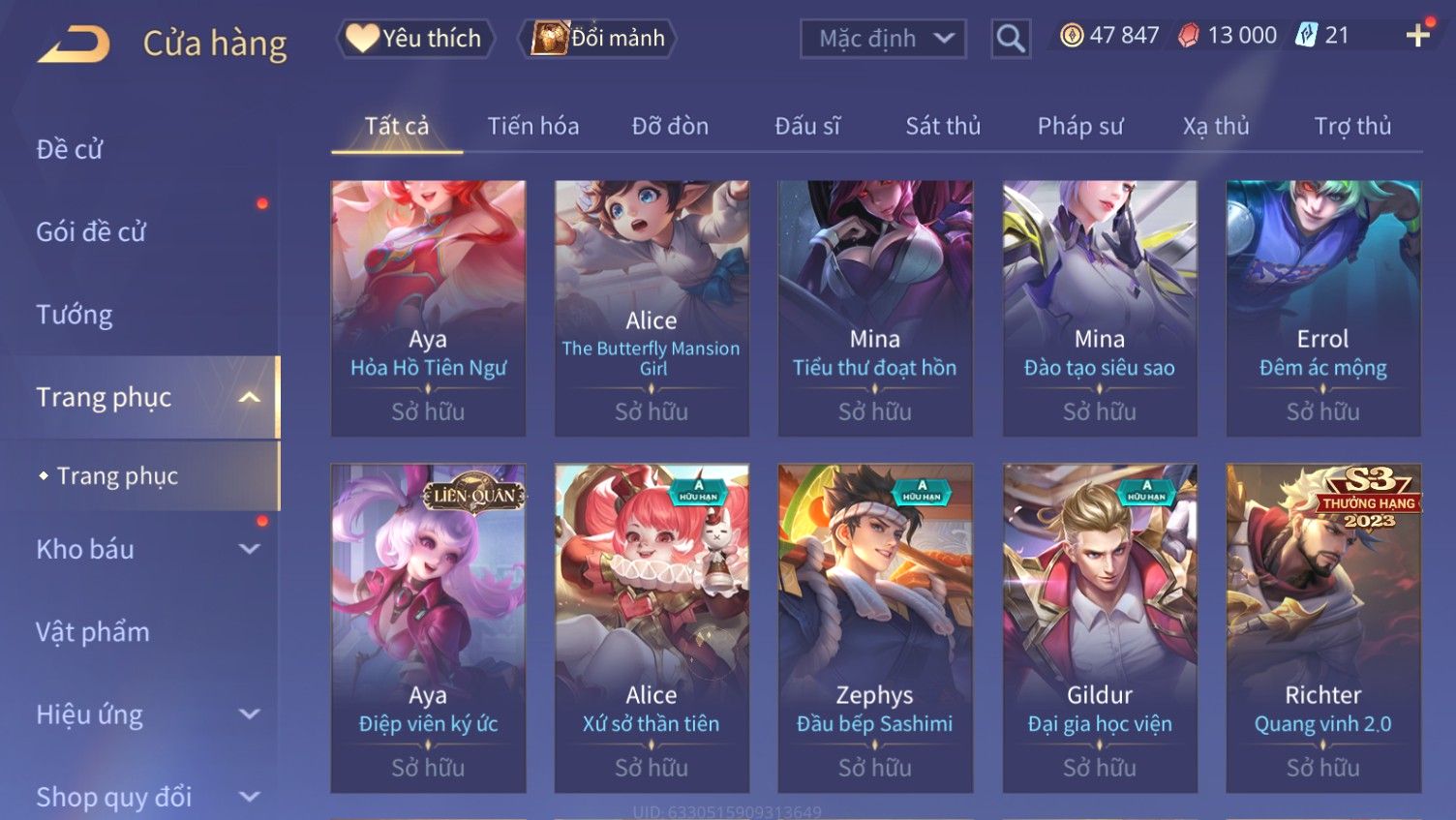Click the chest icon on Đổi mảnh
1456x820 pixels.
click(x=549, y=39)
